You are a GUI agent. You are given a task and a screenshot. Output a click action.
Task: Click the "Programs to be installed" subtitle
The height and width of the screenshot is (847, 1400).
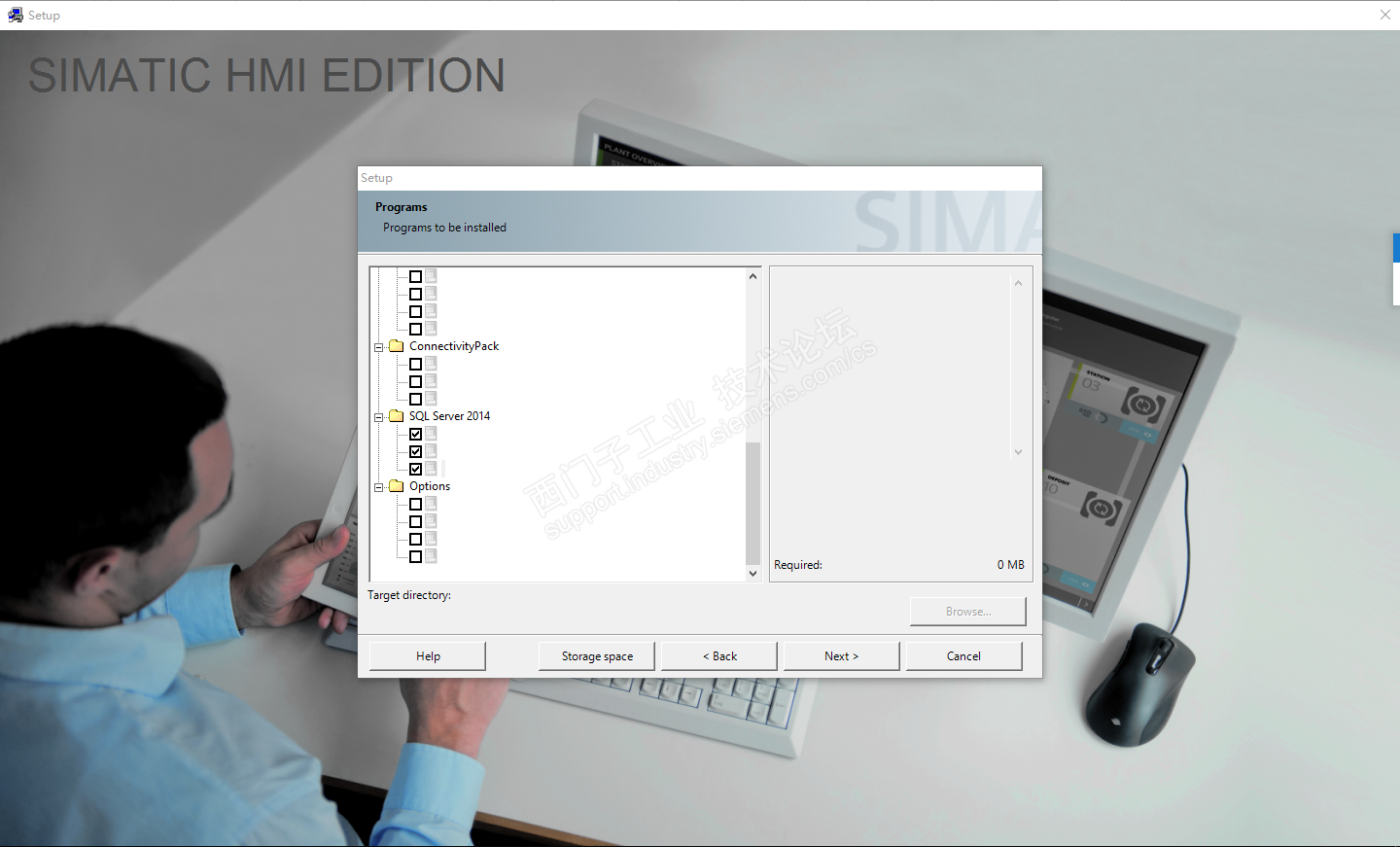tap(444, 228)
